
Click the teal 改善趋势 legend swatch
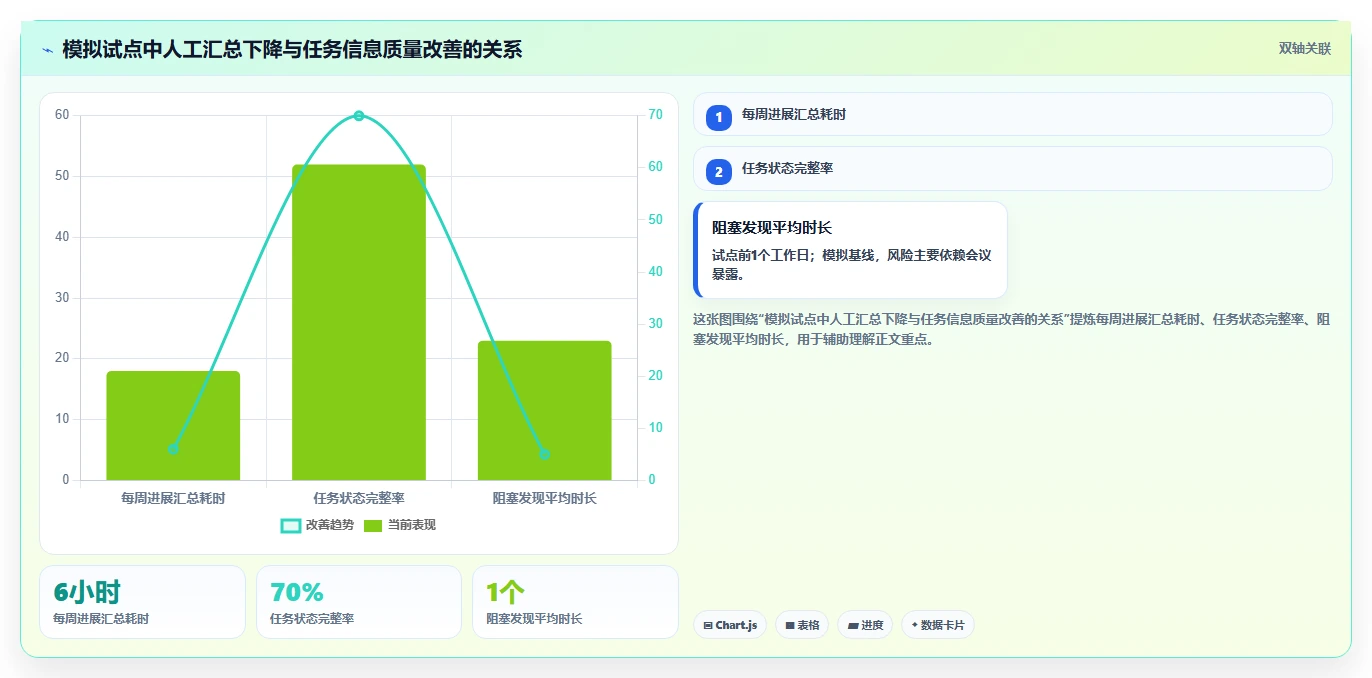[x=291, y=526]
